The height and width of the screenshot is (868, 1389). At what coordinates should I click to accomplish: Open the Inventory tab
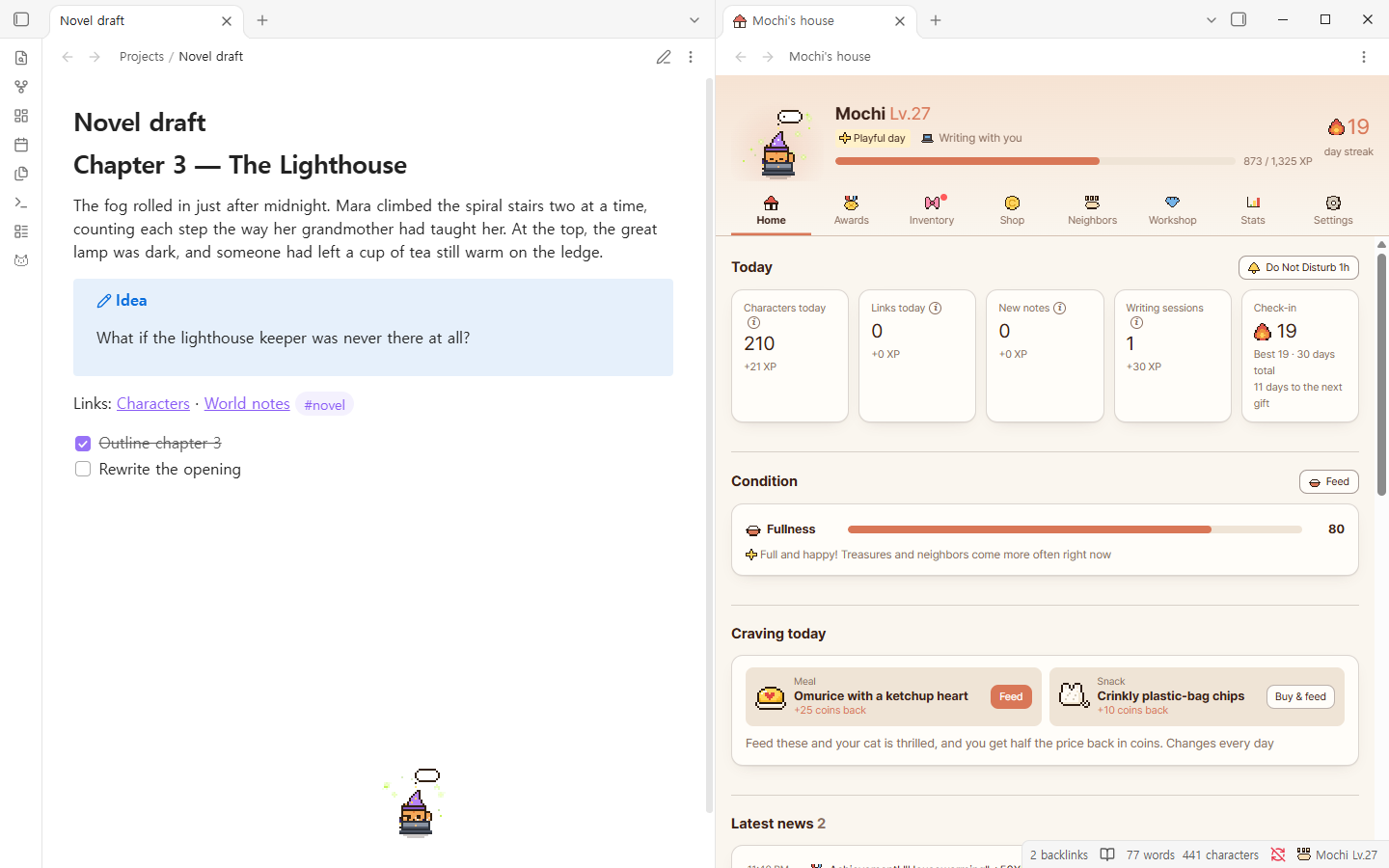932,210
